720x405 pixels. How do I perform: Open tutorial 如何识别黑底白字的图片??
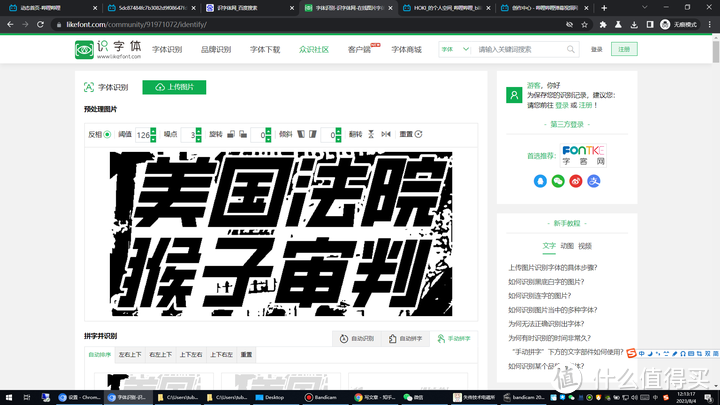tap(546, 282)
